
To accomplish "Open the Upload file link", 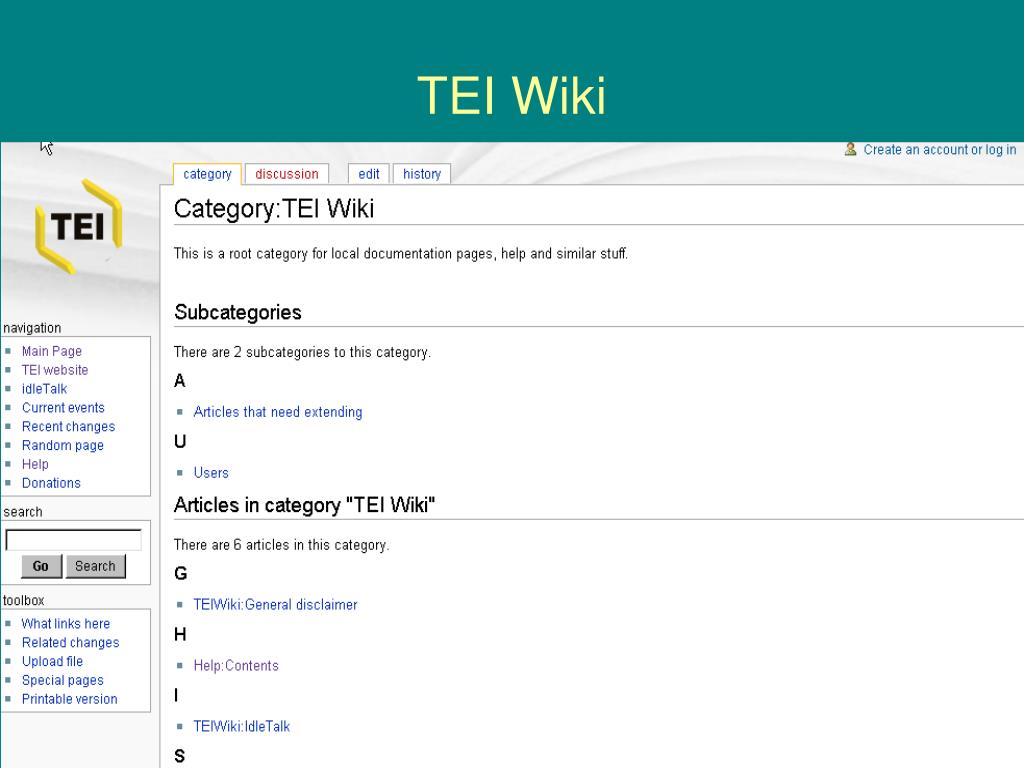I will 52,662.
